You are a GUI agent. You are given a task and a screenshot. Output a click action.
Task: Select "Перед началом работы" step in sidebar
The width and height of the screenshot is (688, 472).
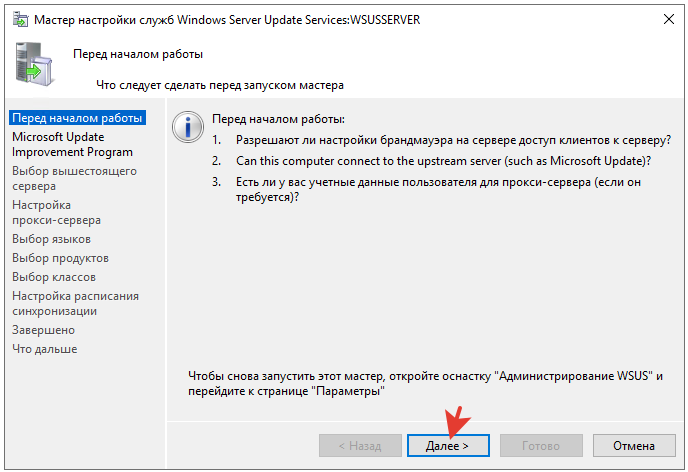tap(78, 118)
